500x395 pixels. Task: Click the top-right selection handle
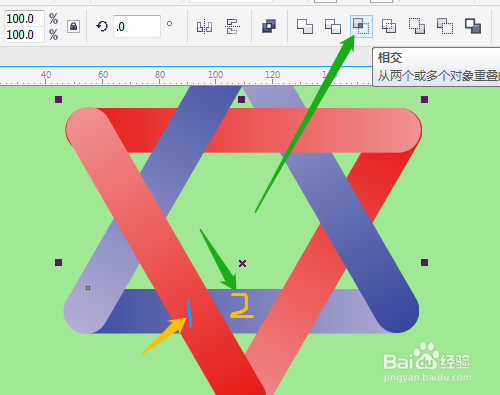[424, 99]
